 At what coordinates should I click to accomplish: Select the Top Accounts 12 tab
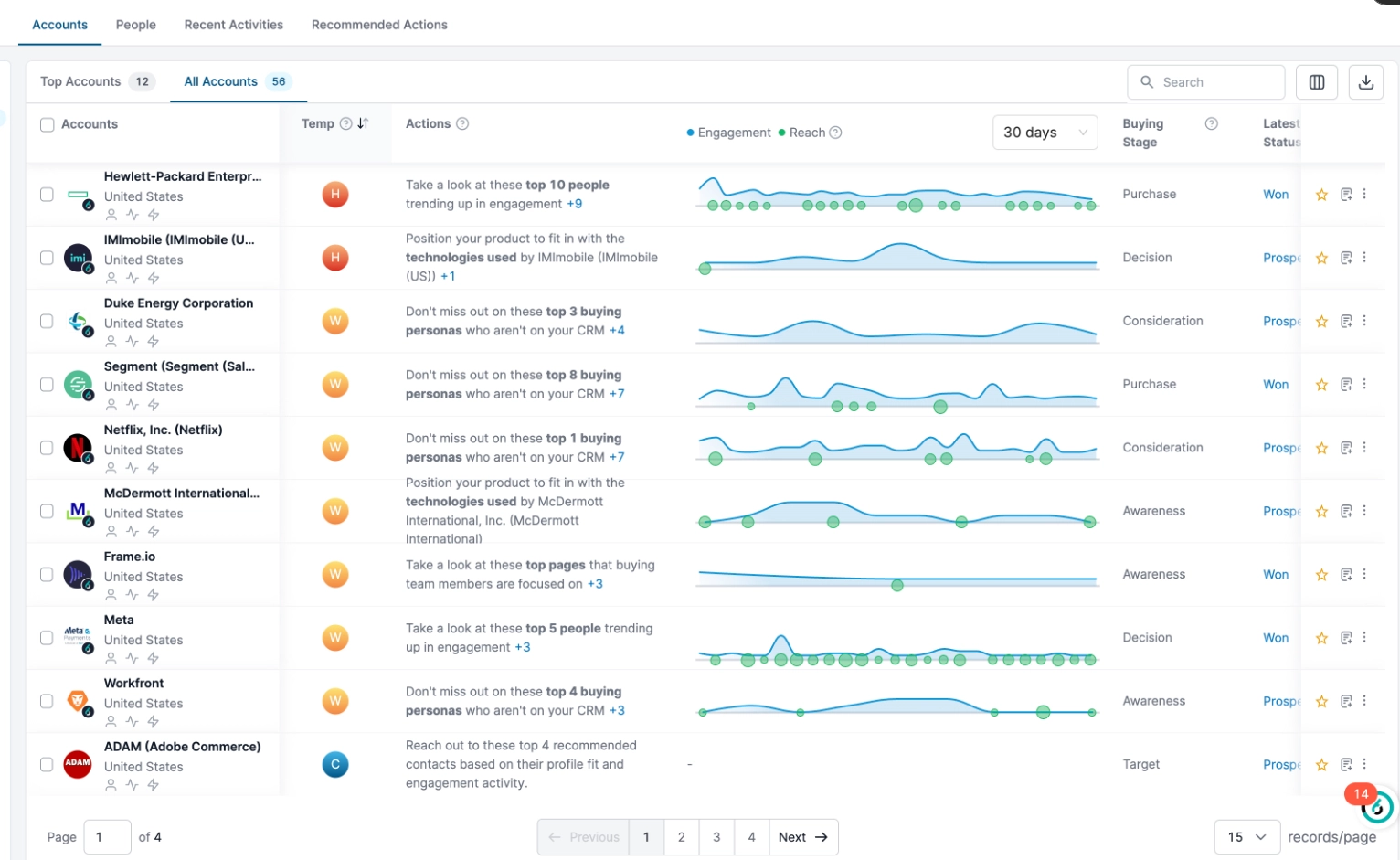[x=97, y=81]
